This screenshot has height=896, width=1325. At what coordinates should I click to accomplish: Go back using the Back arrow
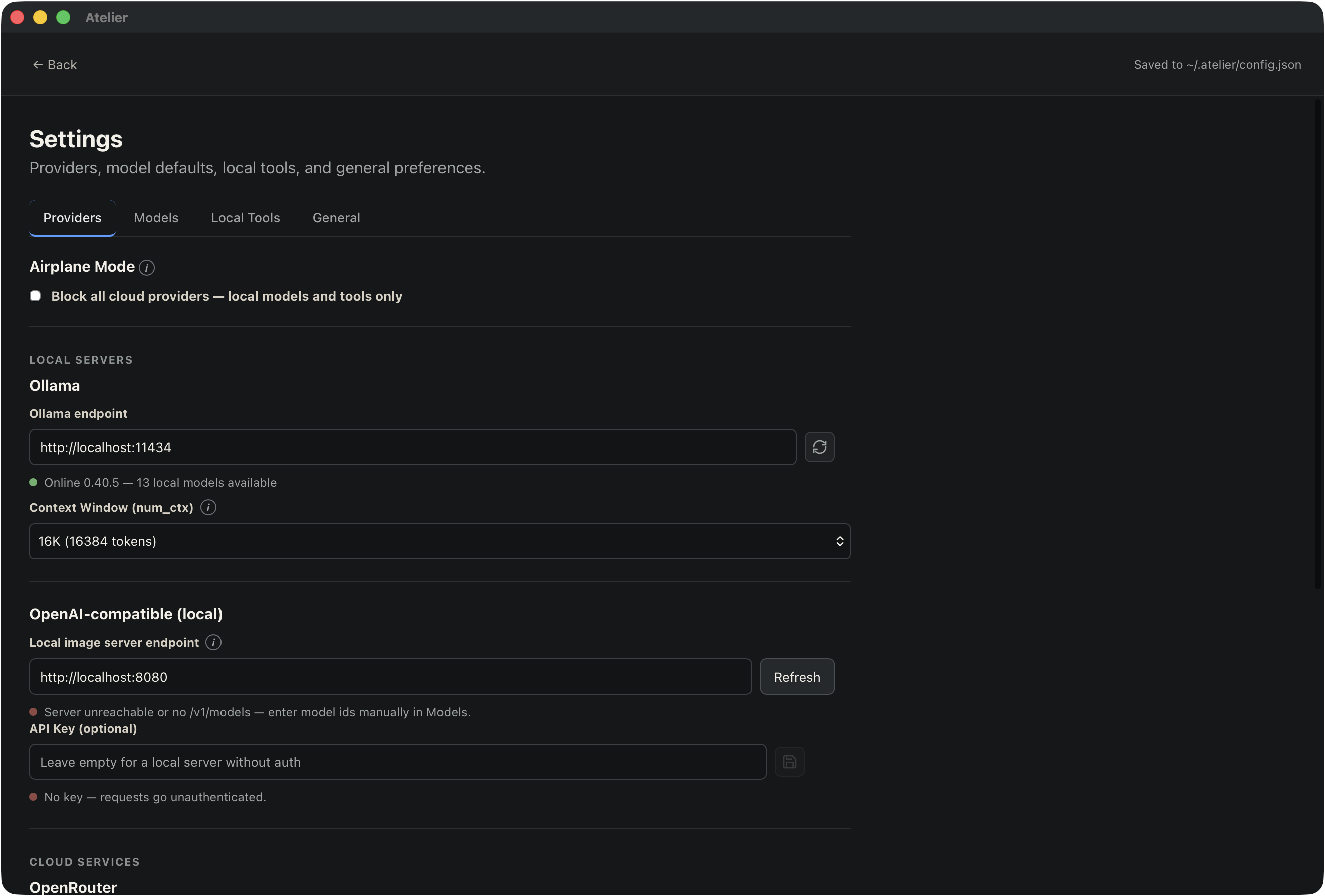pos(54,65)
